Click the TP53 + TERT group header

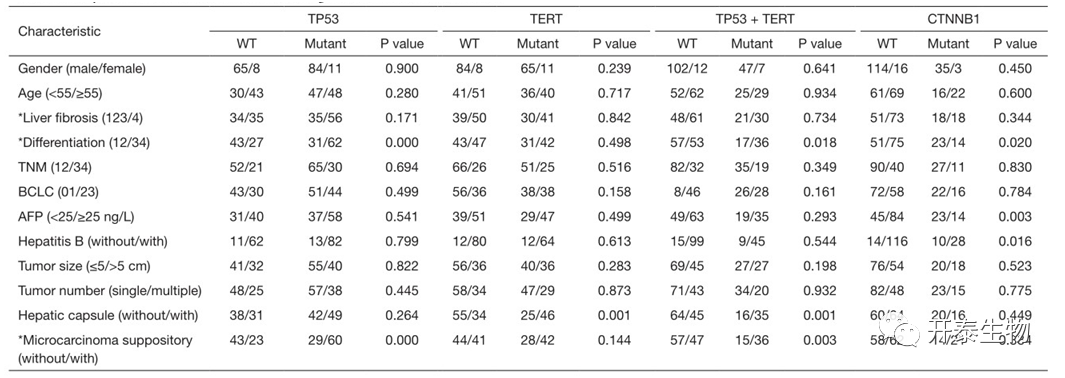[x=753, y=20]
